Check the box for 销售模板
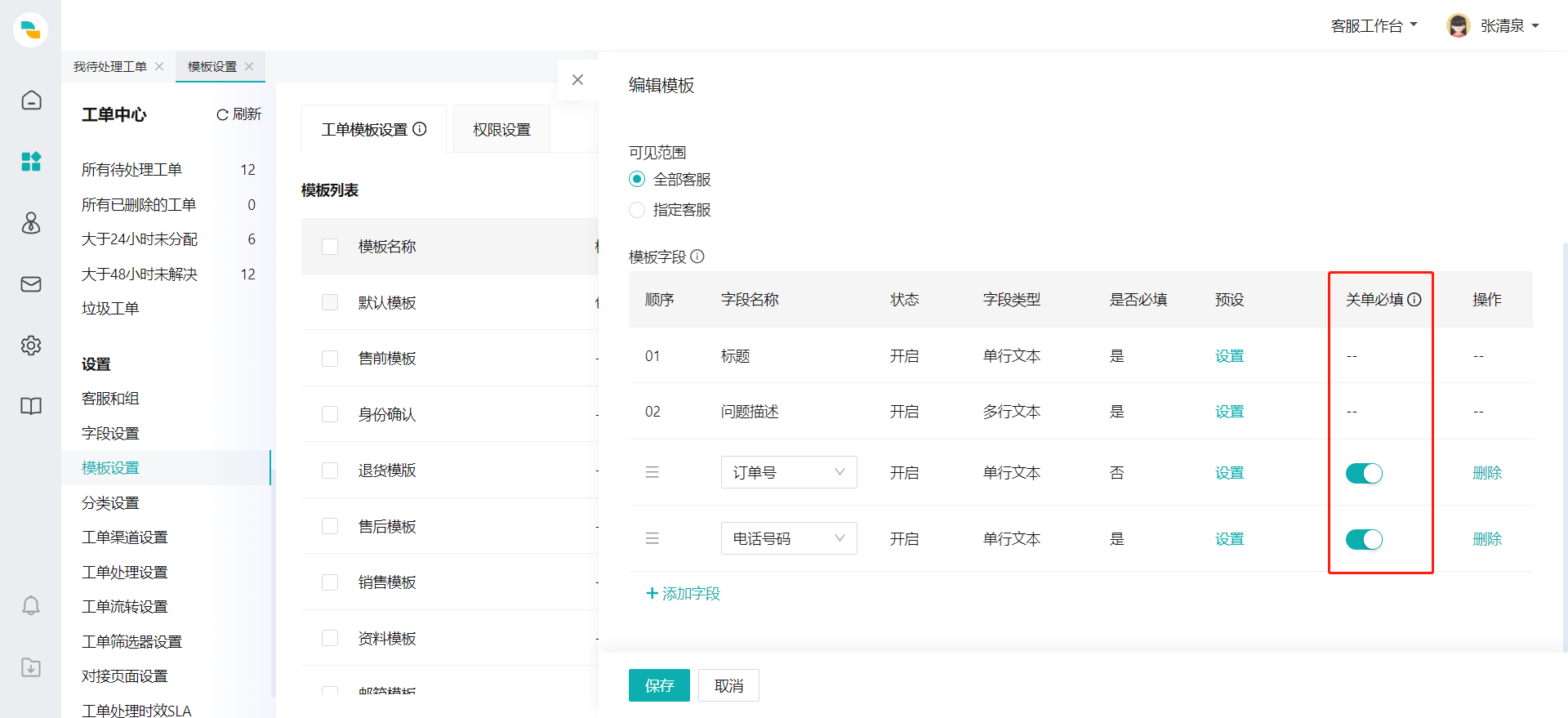The width and height of the screenshot is (1568, 718). pyautogui.click(x=330, y=582)
